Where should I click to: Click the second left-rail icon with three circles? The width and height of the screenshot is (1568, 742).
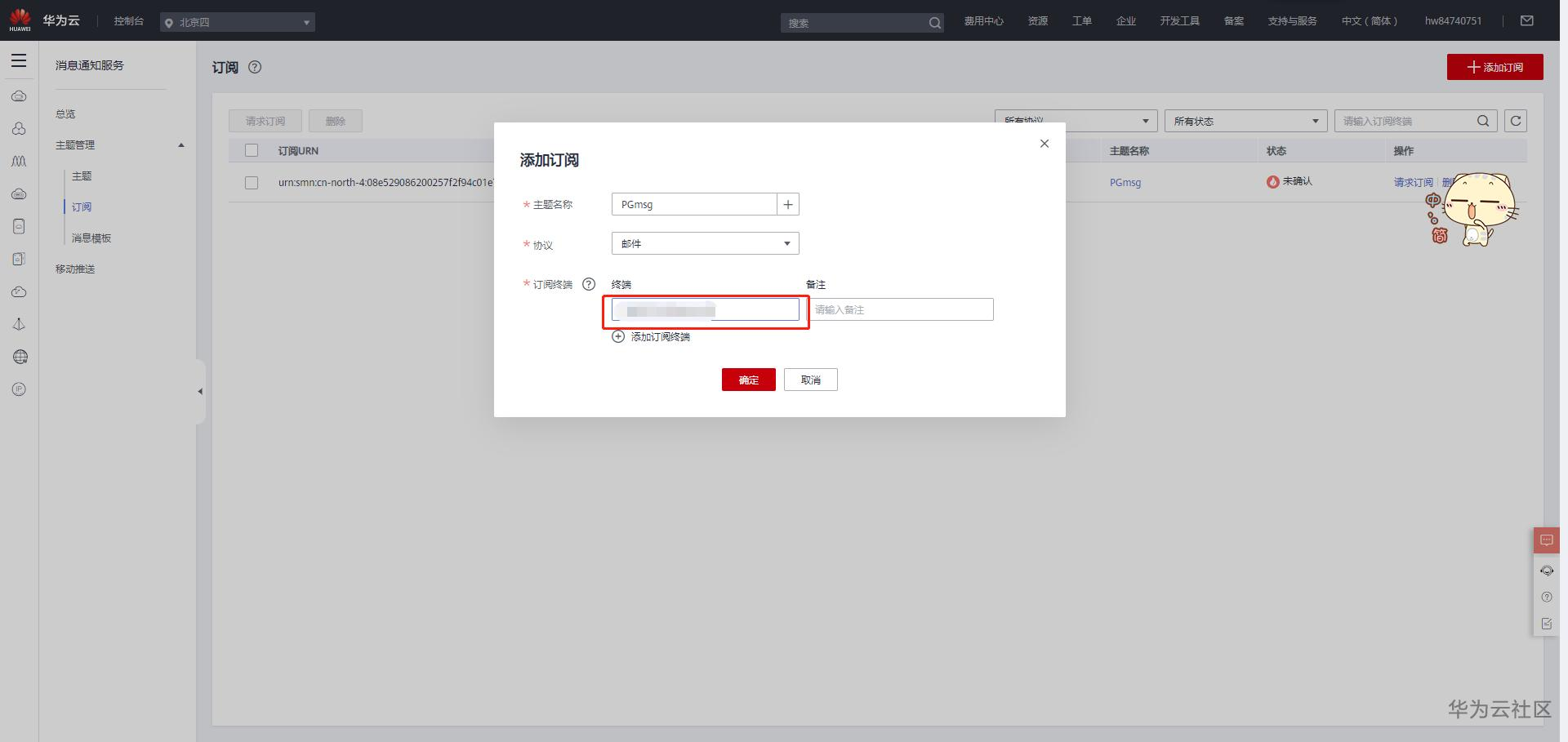click(x=19, y=129)
